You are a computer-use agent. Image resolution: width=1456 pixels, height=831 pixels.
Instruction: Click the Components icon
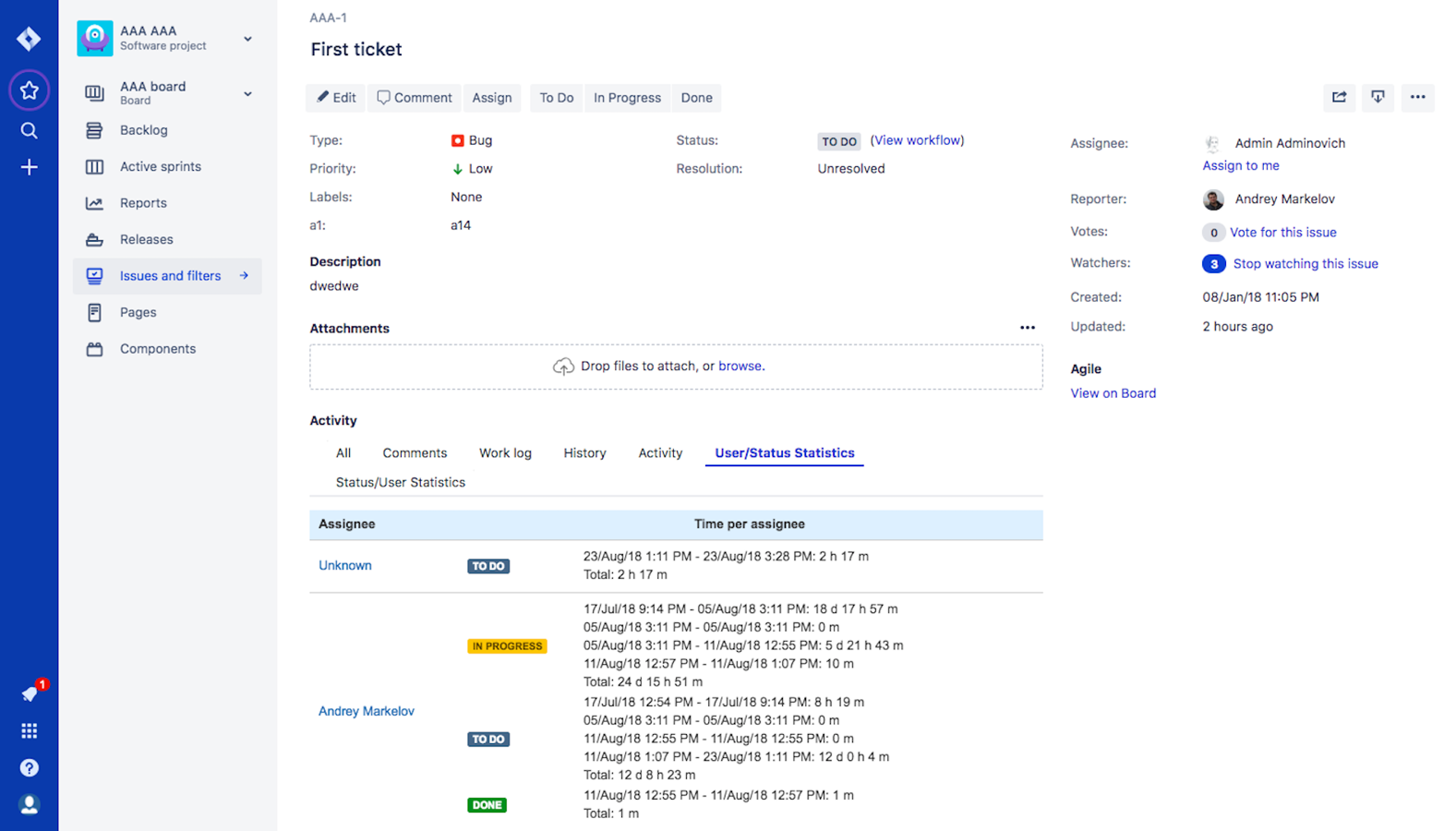tap(94, 349)
